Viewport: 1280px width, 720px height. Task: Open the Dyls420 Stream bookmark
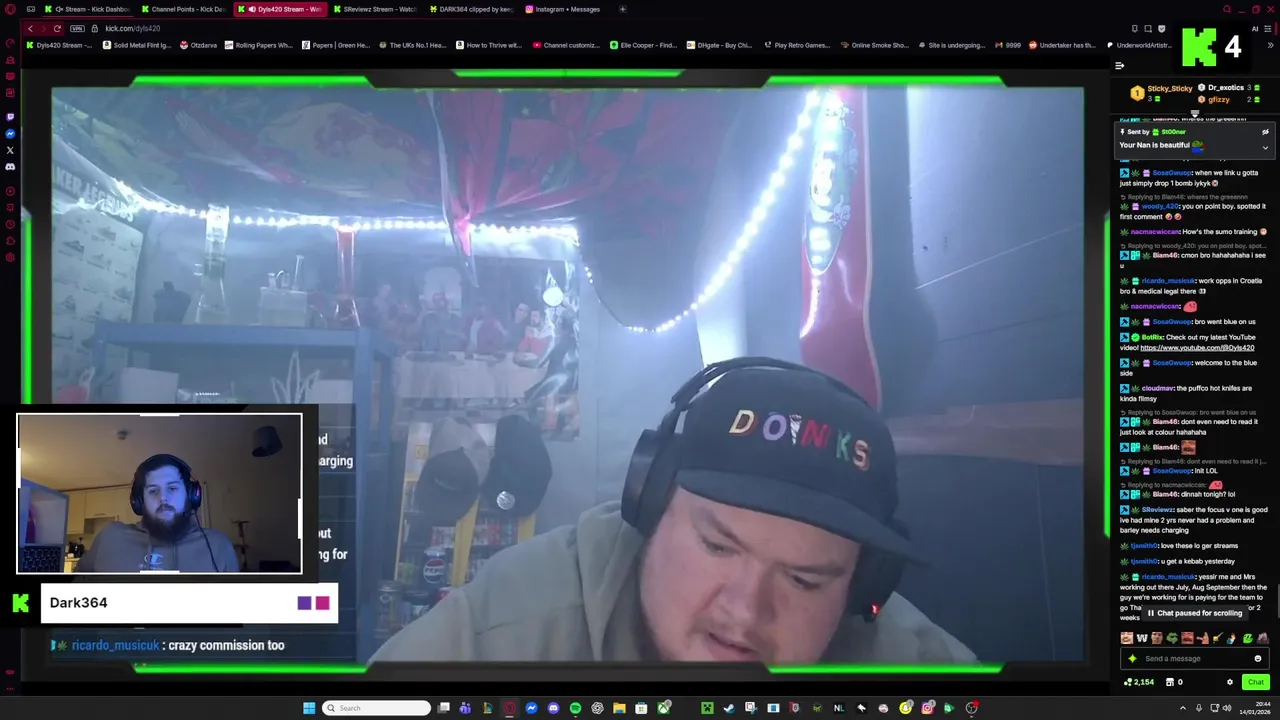pos(60,45)
